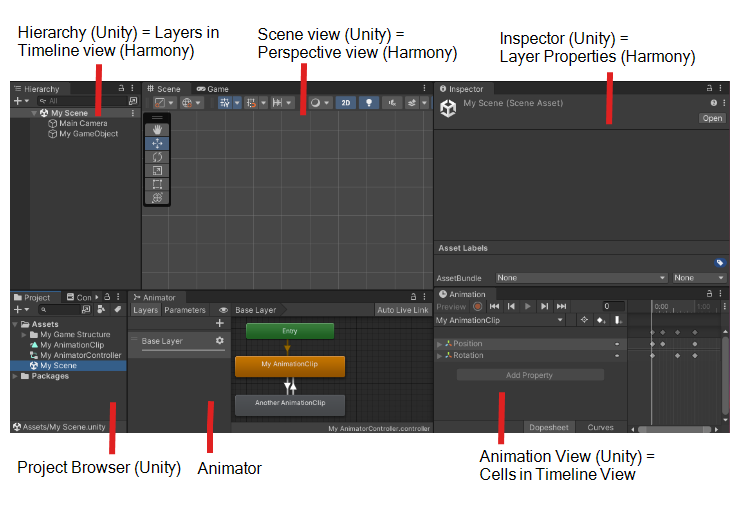
Task: Switch to Dopesheet view in Animation
Action: coord(548,427)
